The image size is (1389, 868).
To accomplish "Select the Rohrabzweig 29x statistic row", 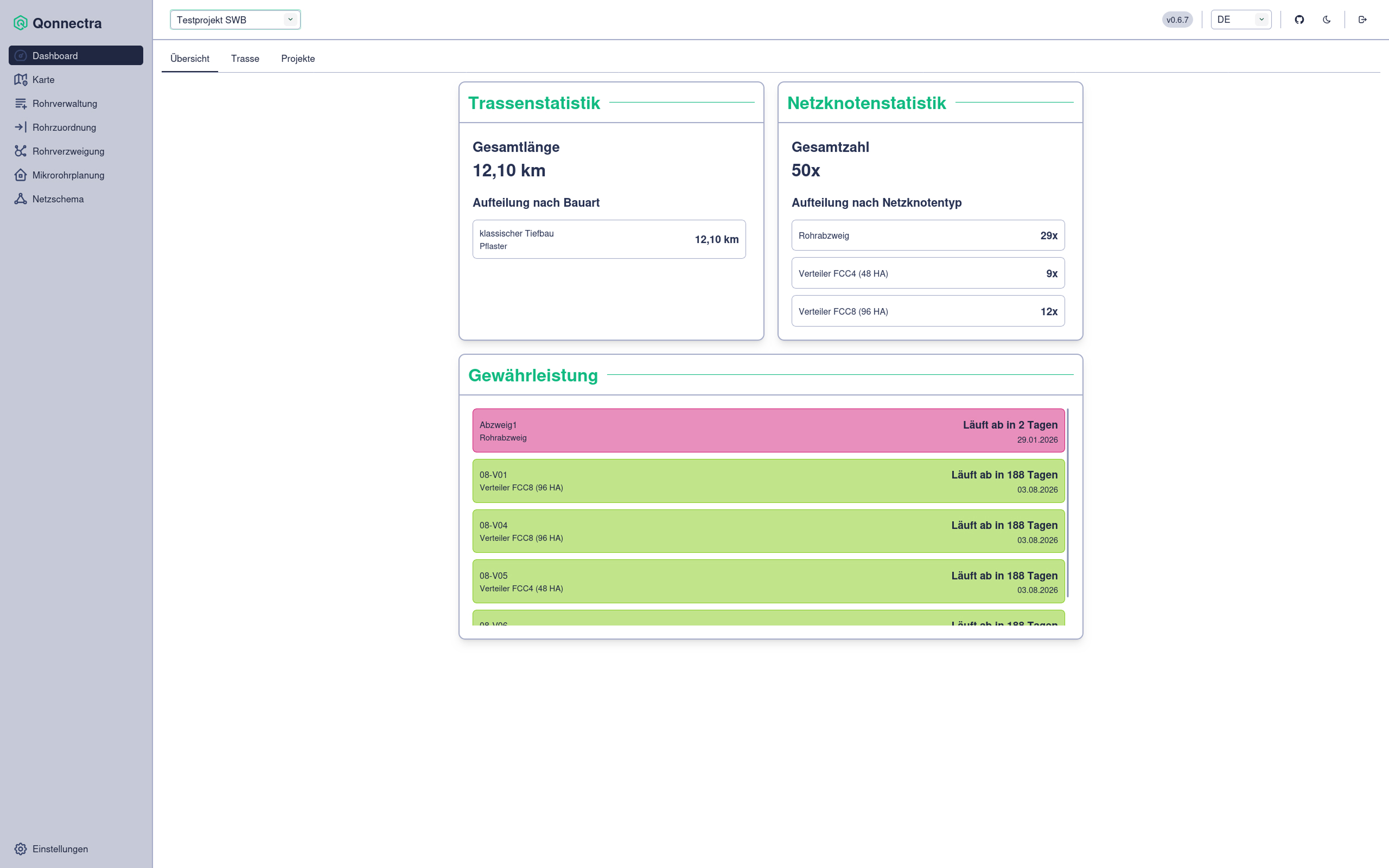I will (x=927, y=235).
